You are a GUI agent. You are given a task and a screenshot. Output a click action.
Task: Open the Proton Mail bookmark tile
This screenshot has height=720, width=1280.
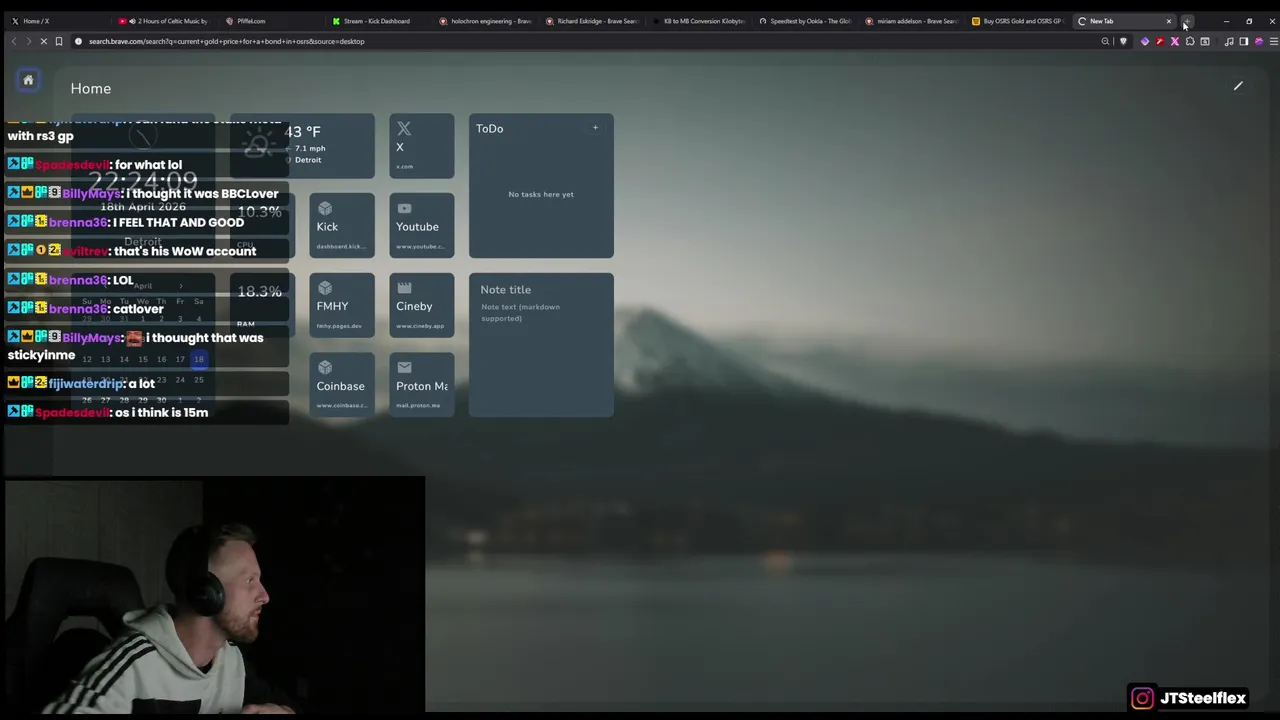[422, 386]
